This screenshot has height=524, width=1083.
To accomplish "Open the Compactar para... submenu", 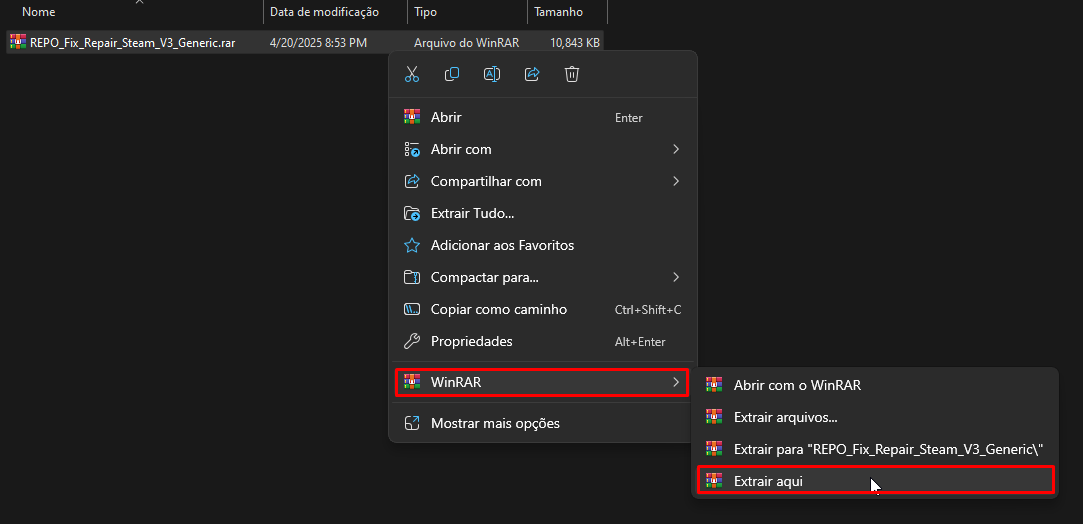I will [x=542, y=278].
